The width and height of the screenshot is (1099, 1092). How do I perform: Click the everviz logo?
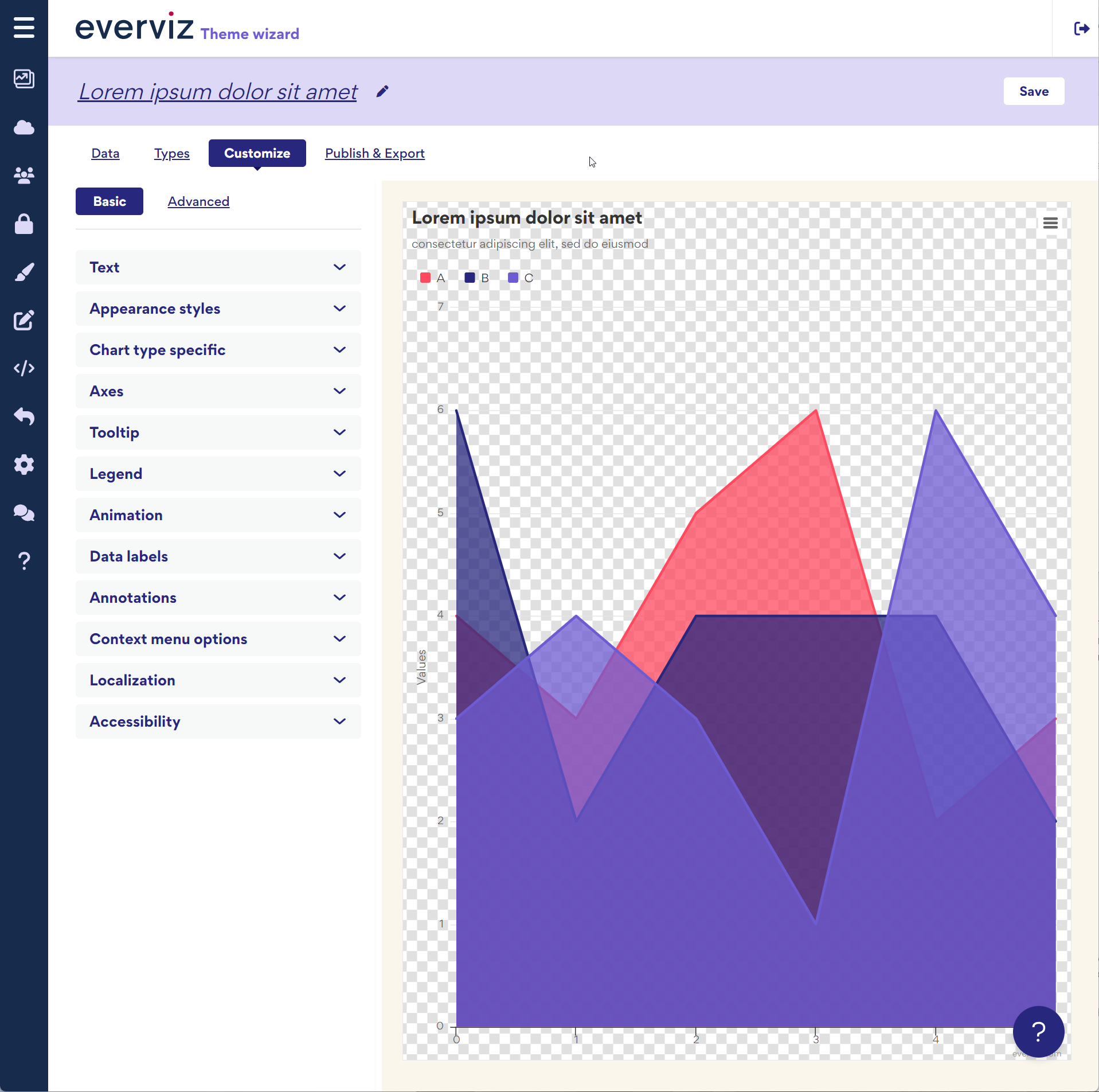(135, 26)
